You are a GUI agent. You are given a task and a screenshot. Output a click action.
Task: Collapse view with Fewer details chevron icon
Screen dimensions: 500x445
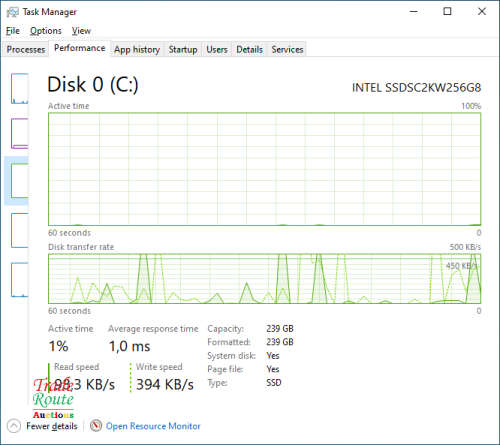[x=14, y=426]
